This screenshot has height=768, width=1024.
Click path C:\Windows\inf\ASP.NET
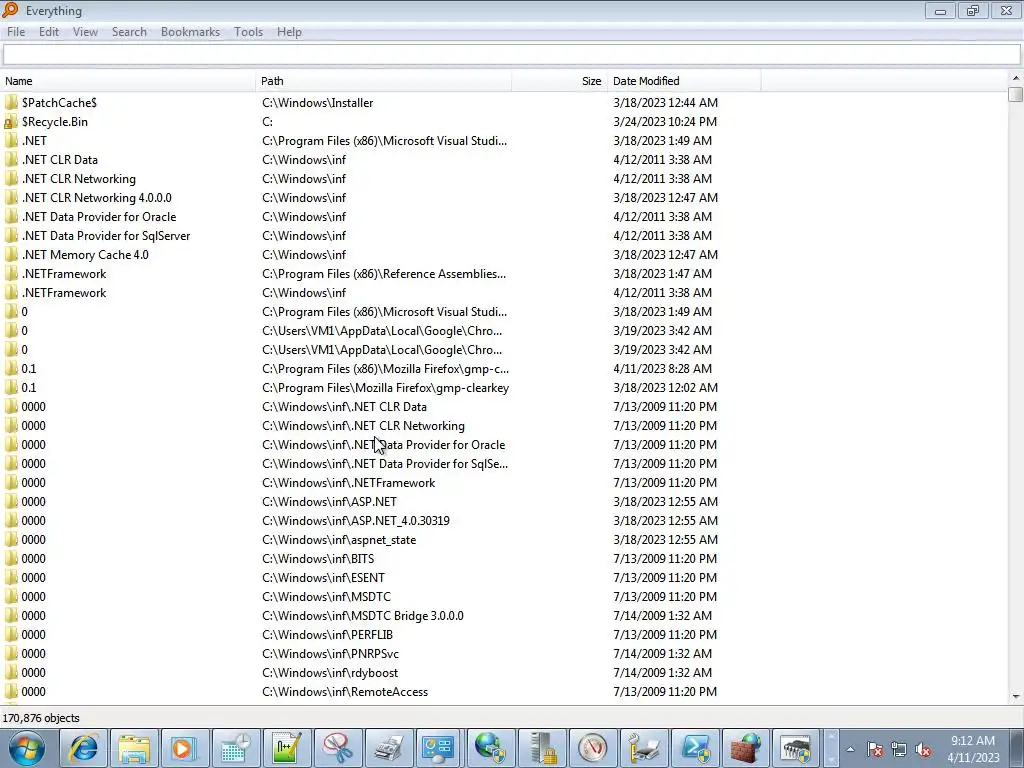point(329,502)
